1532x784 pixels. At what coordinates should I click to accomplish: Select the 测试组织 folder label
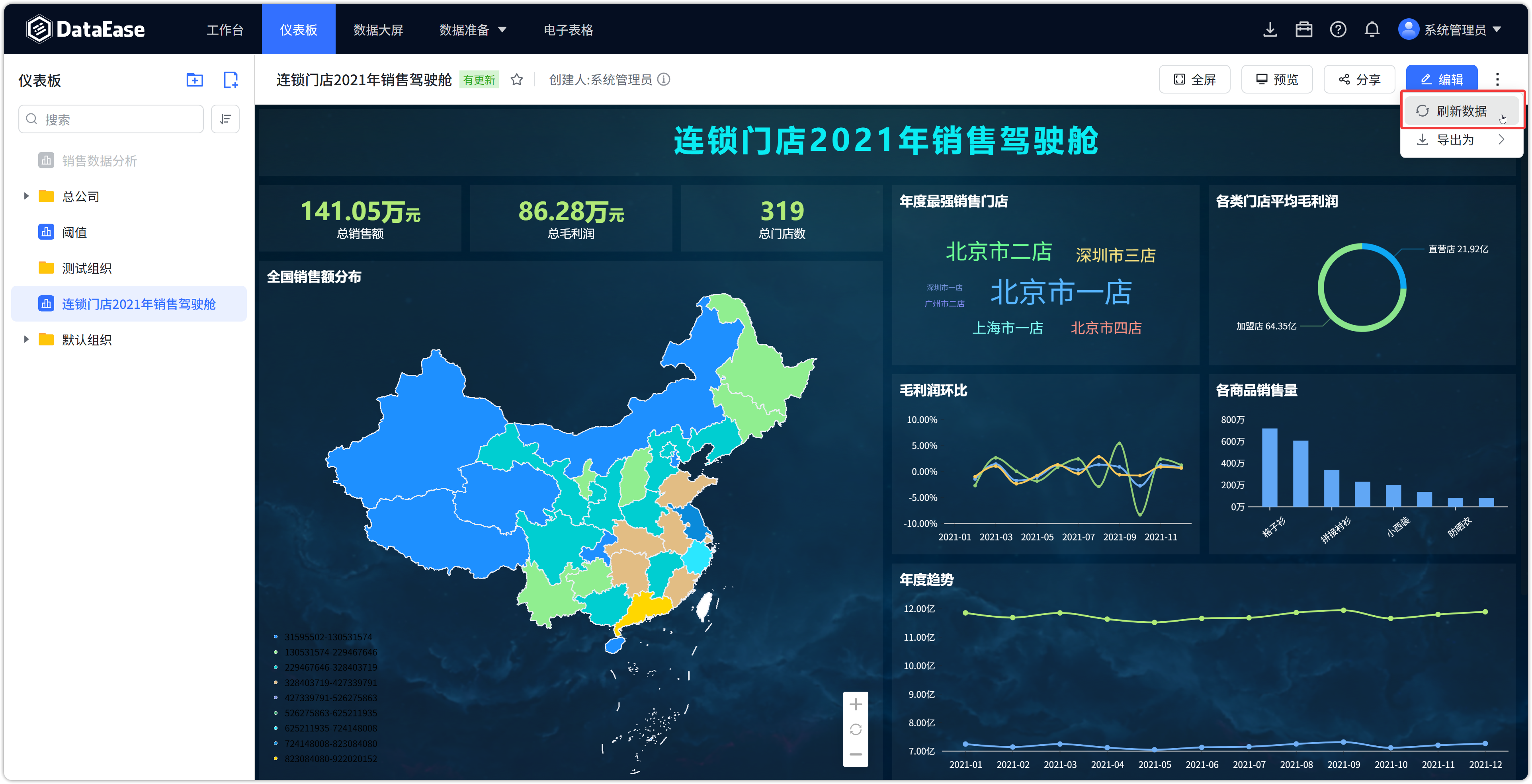[87, 268]
